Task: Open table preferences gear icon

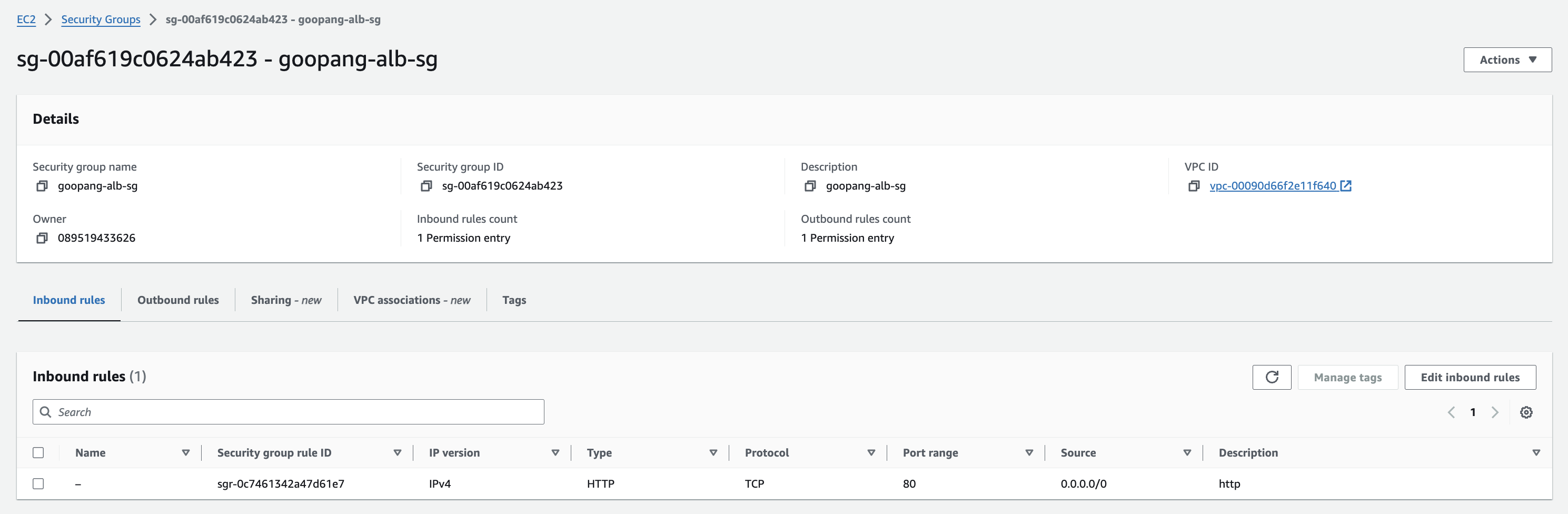Action: coord(1526,412)
